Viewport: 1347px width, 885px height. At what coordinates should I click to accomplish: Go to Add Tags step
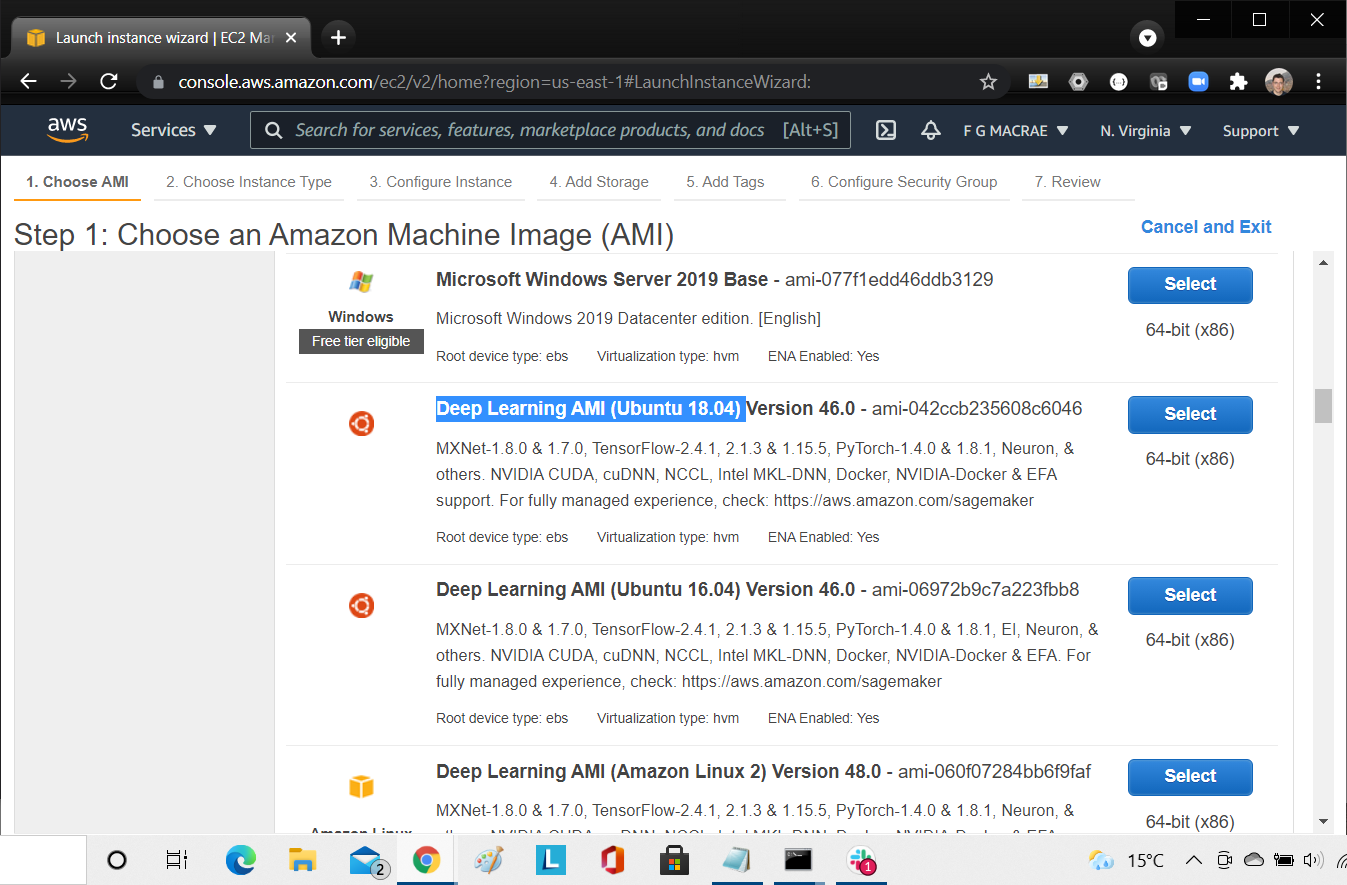725,182
